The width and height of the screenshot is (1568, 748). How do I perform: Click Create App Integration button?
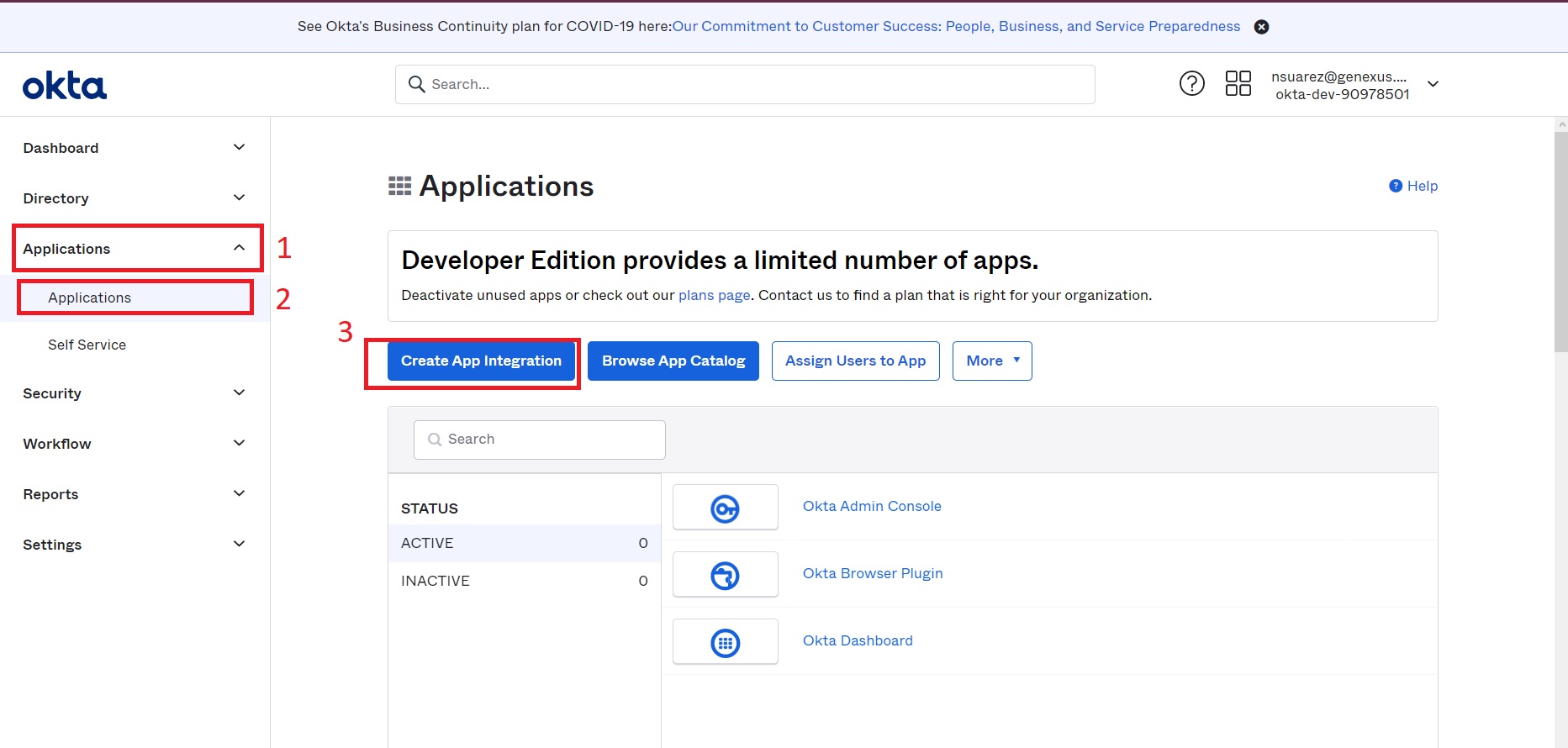coord(481,361)
